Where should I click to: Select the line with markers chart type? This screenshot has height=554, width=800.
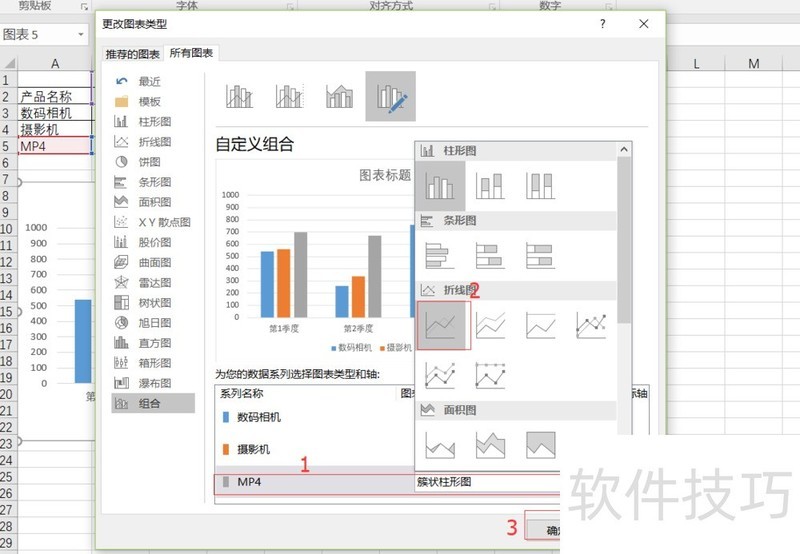click(591, 325)
